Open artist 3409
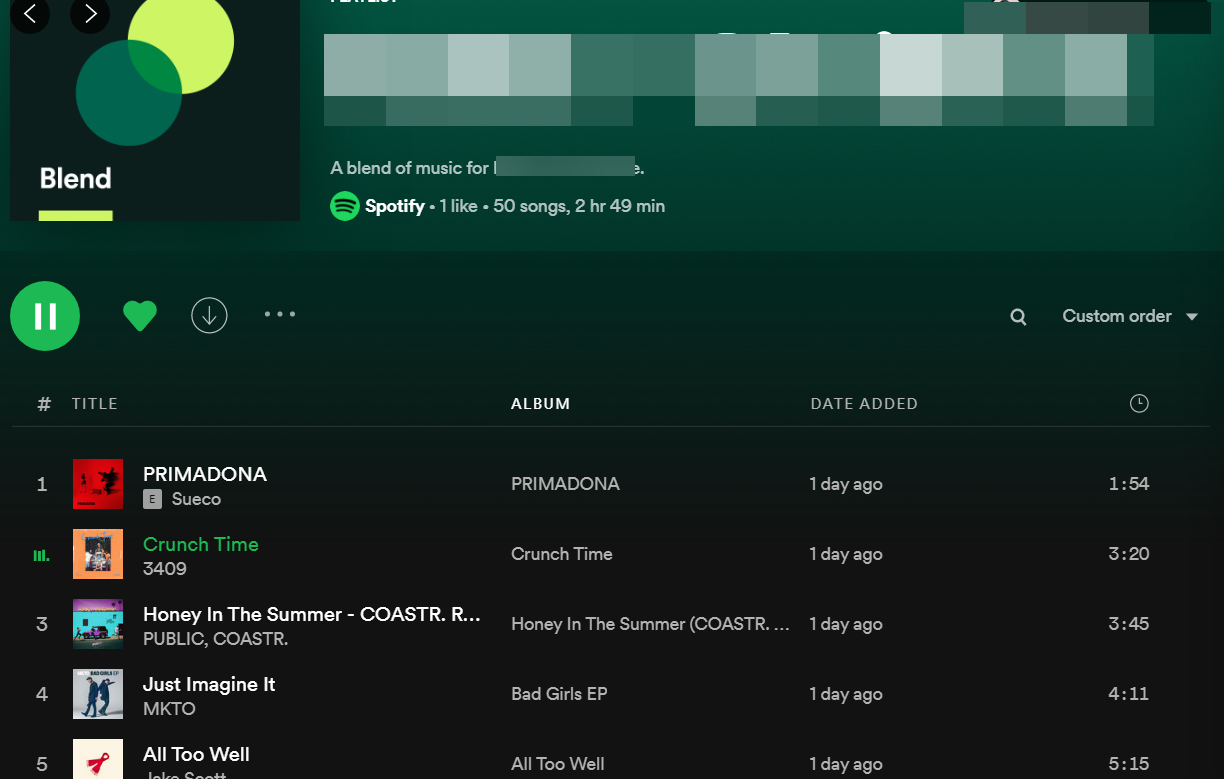The width and height of the screenshot is (1224, 779). pyautogui.click(x=165, y=569)
